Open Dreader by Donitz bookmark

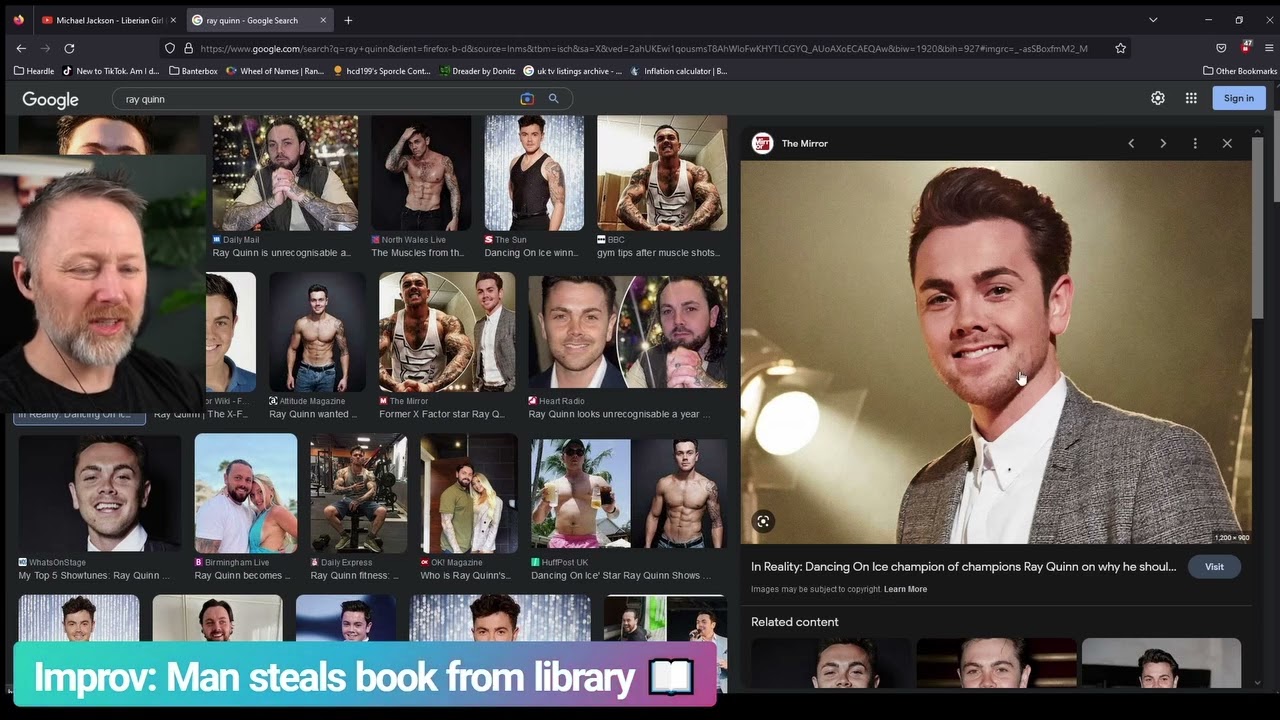pyautogui.click(x=478, y=71)
